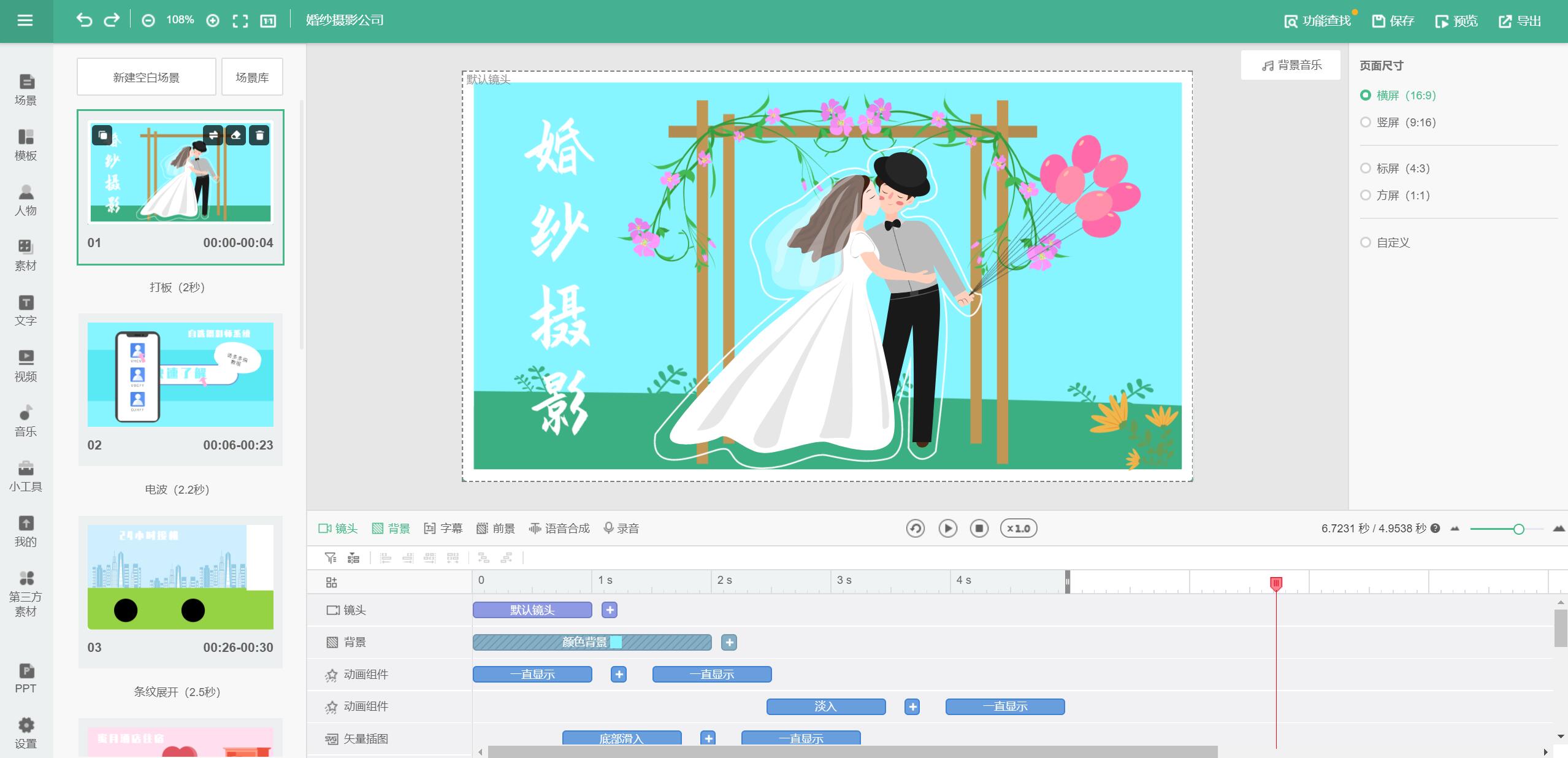Open the hamburger main menu
This screenshot has height=758, width=1568.
(25, 20)
